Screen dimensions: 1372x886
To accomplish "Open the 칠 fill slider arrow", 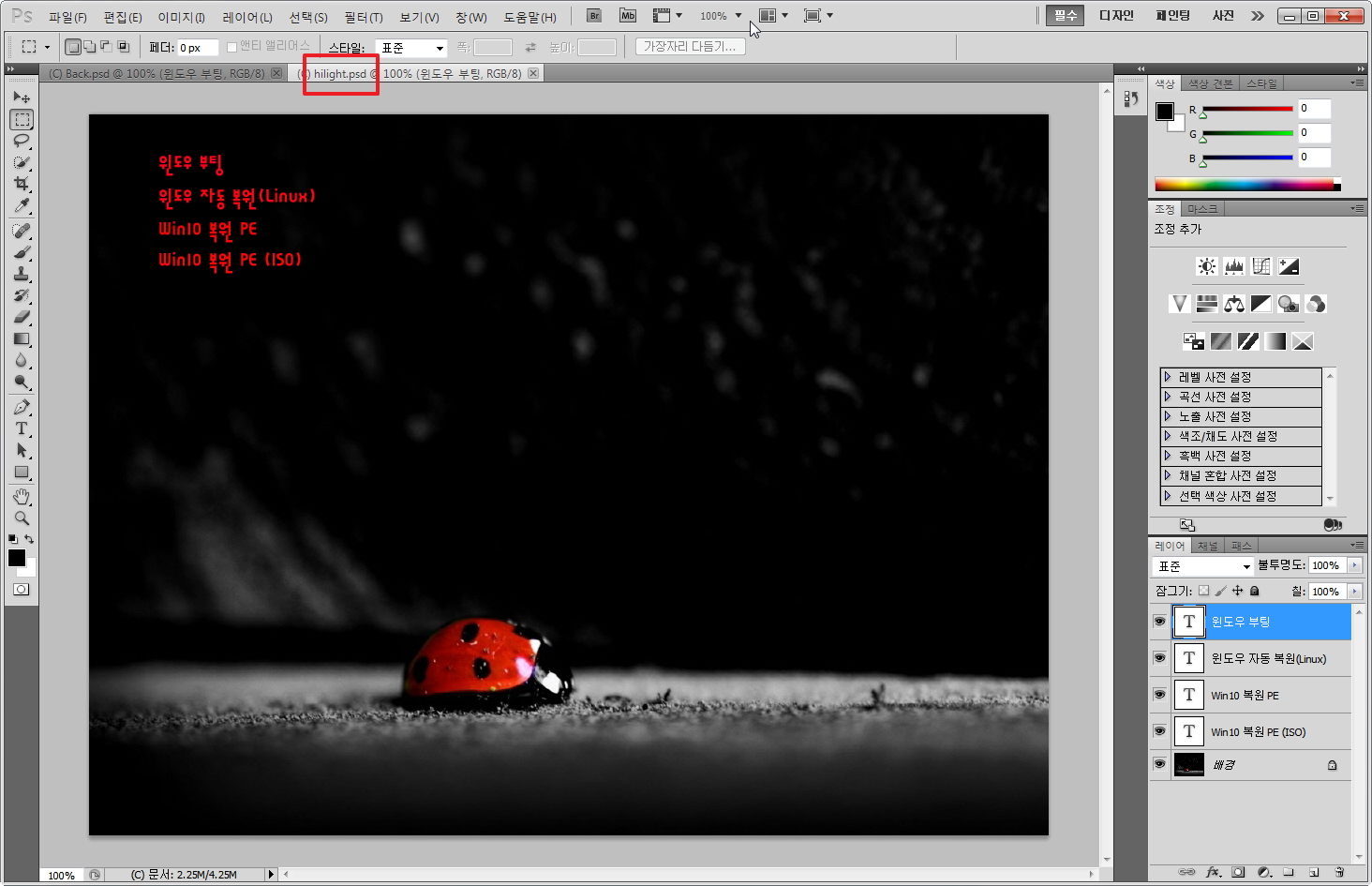I will pos(1354,592).
